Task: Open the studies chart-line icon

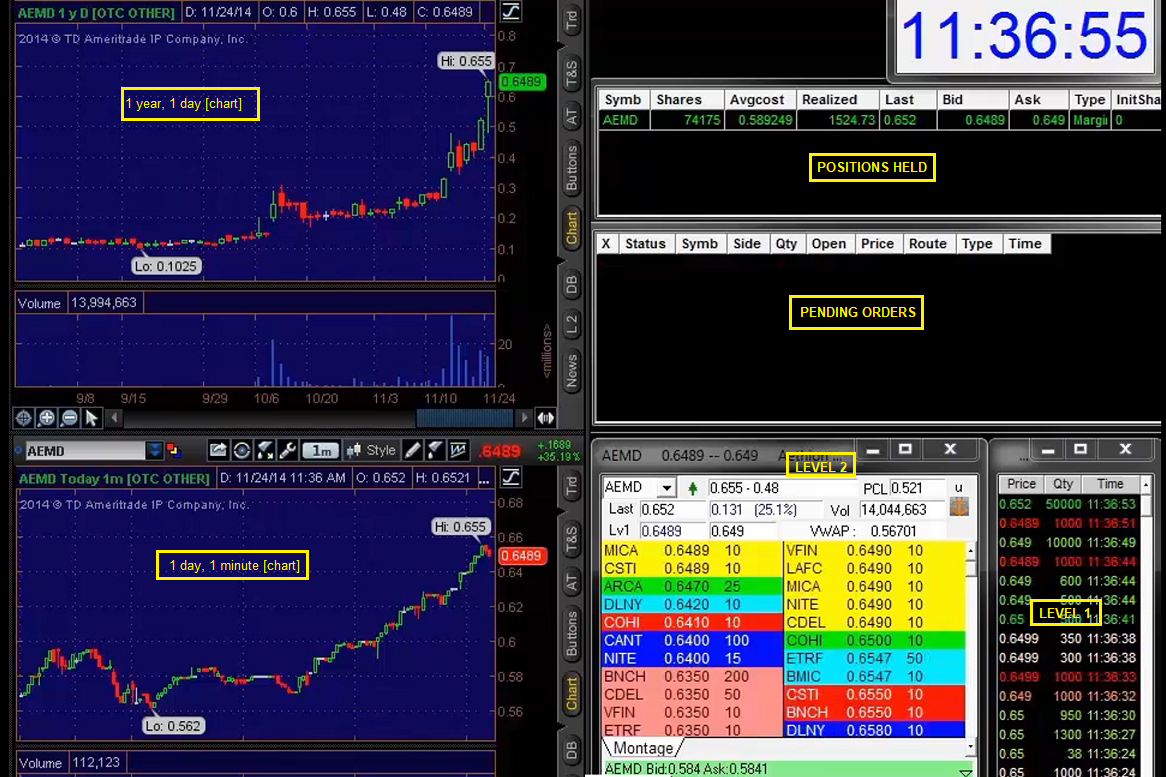Action: (x=459, y=450)
